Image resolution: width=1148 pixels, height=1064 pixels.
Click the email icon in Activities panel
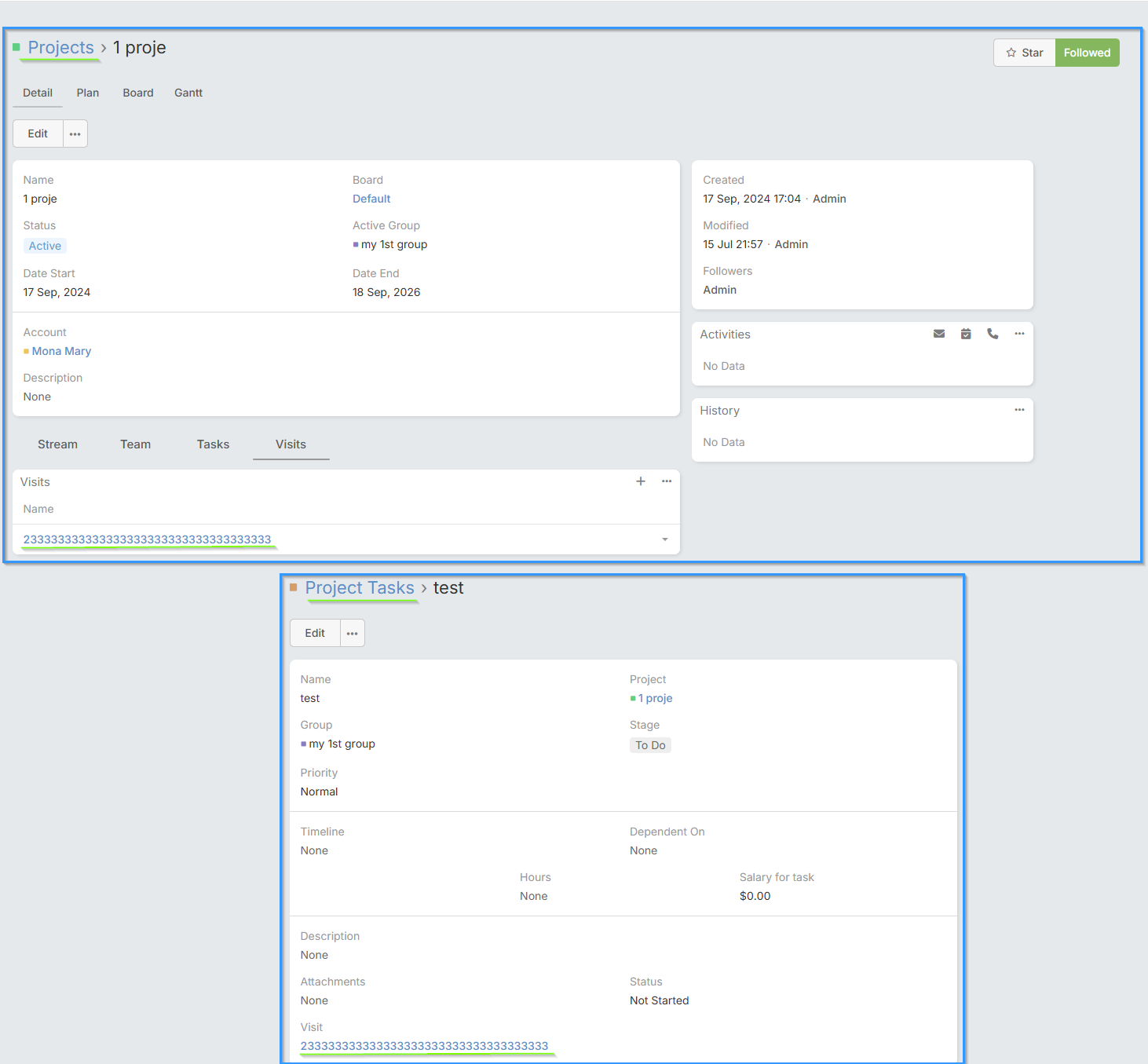click(938, 334)
